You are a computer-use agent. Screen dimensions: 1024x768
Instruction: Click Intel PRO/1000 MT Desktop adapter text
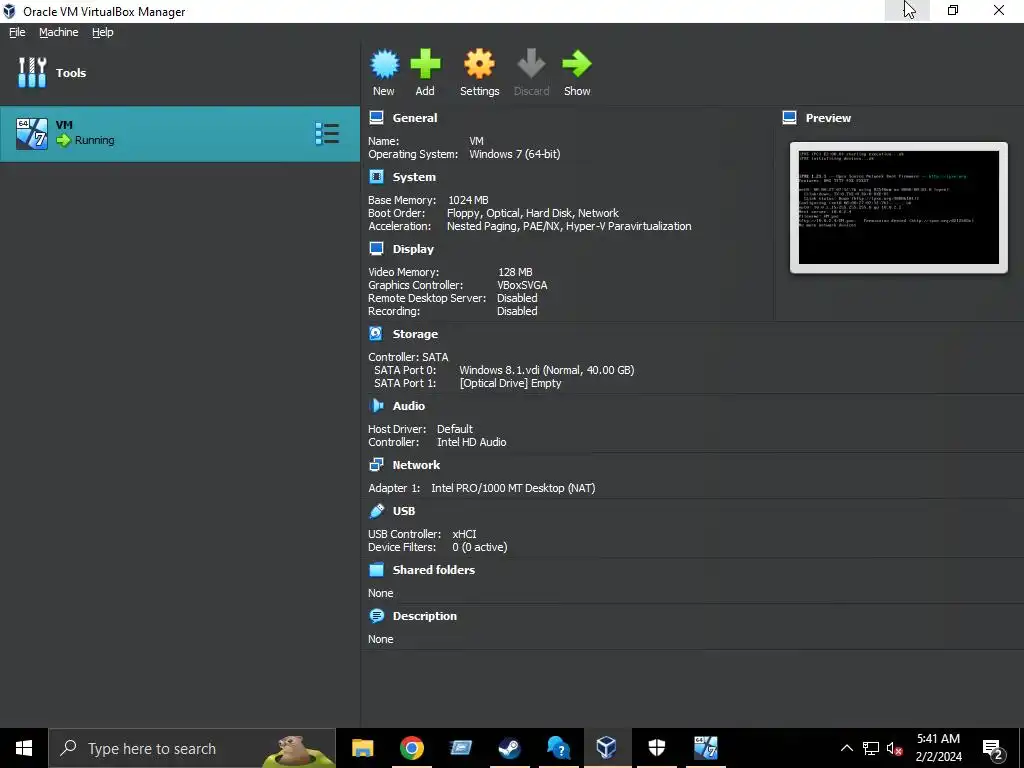(513, 488)
